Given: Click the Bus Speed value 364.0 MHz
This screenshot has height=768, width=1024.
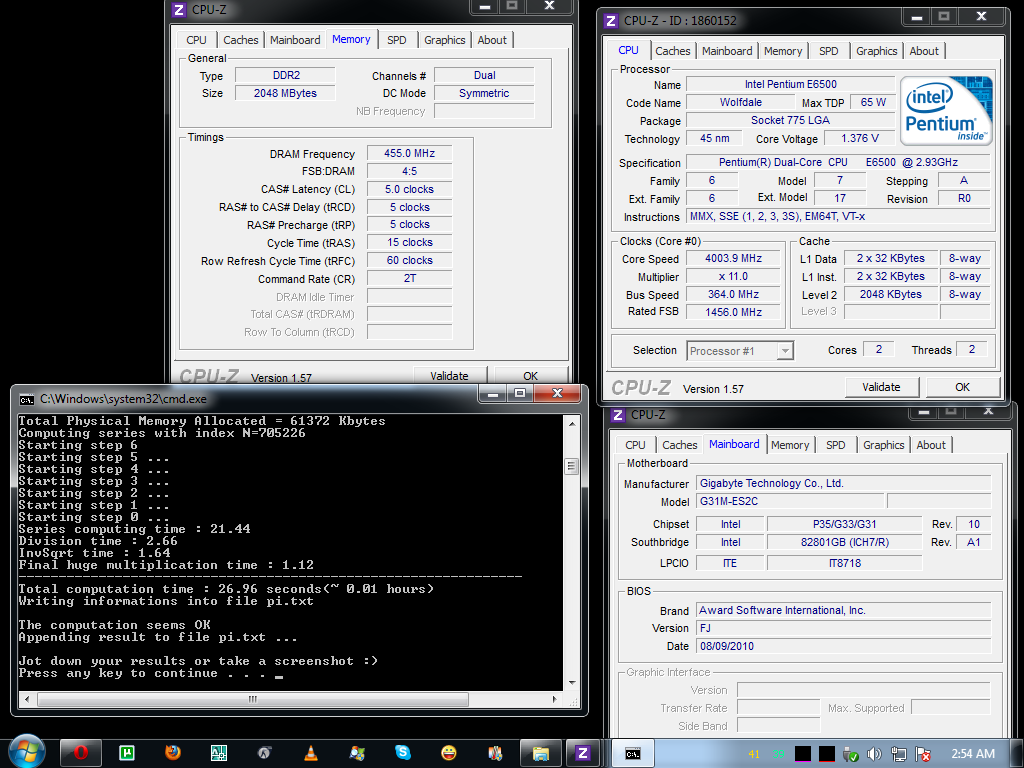Looking at the screenshot, I should click(733, 295).
